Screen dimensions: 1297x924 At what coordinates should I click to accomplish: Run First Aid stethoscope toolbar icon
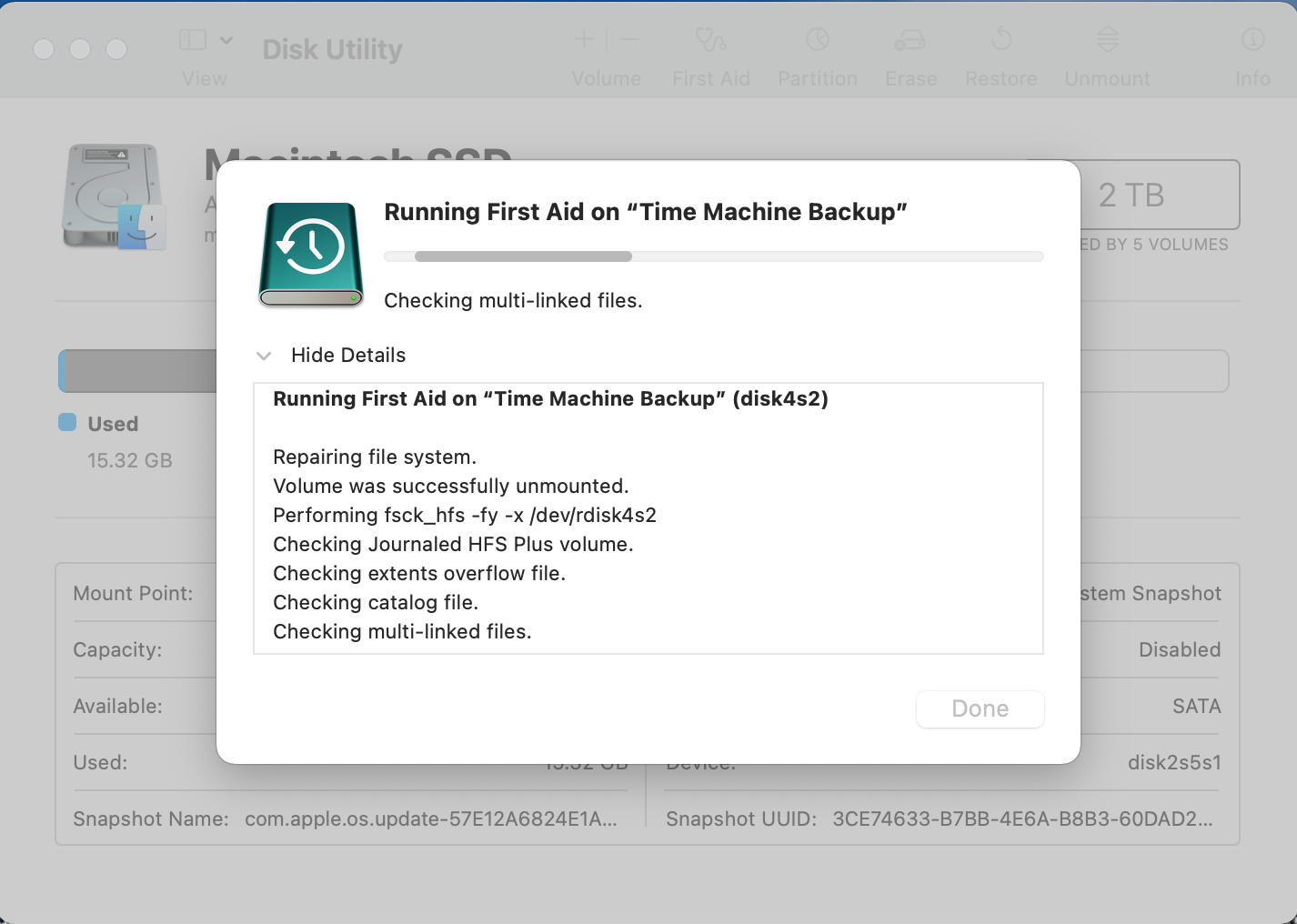(710, 39)
